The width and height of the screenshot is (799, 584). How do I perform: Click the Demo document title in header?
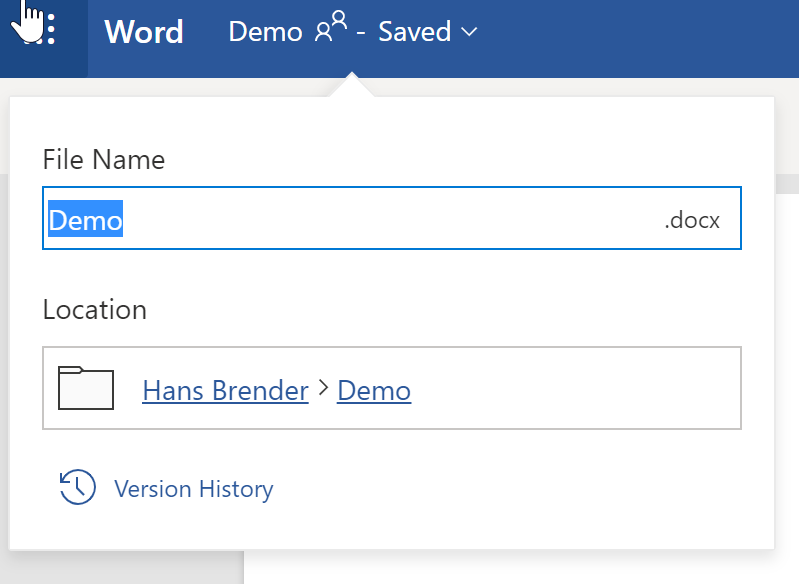coord(265,32)
